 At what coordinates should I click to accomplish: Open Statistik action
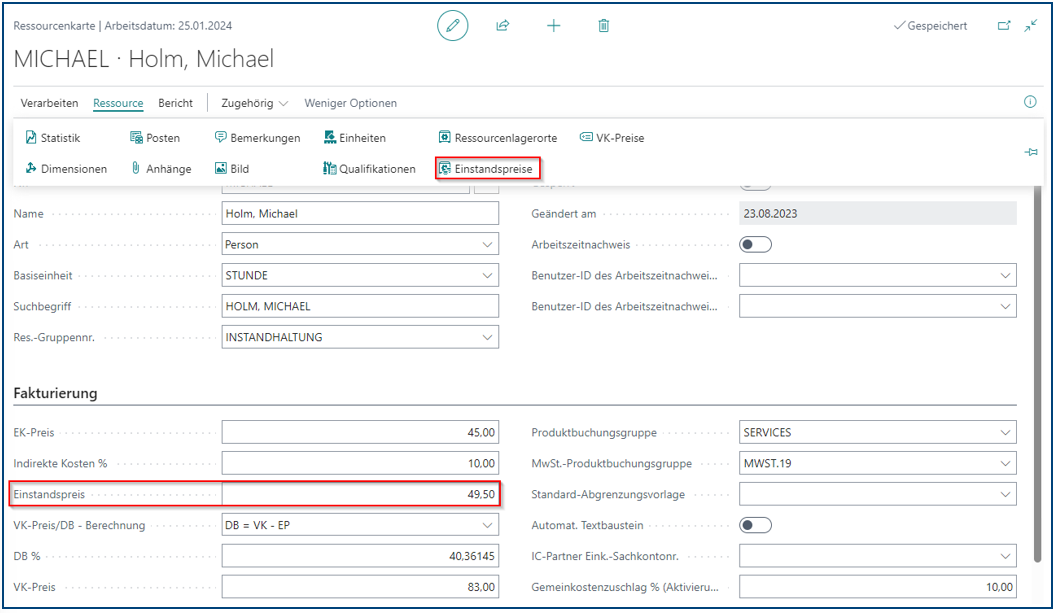(x=53, y=137)
